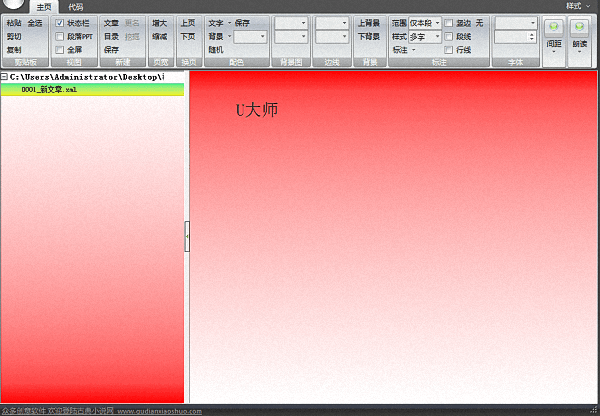Collapse the file panel via splitter handle
Screen dimensions: 600x416
pos(187,237)
